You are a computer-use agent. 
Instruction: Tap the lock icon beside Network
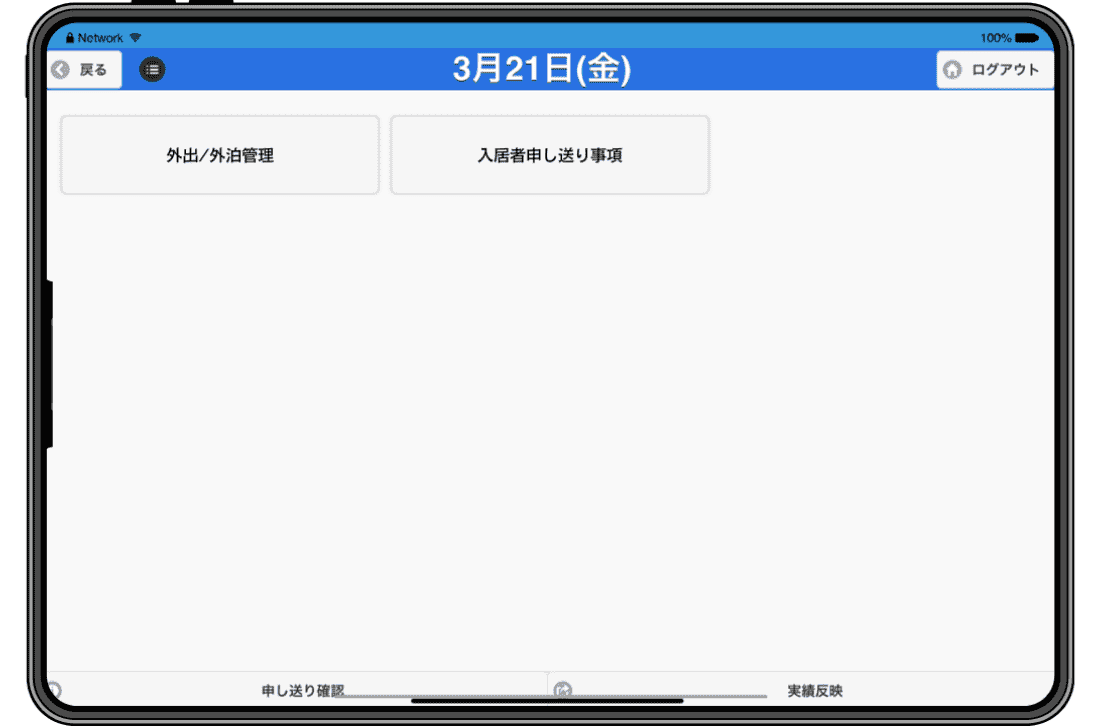(x=69, y=37)
